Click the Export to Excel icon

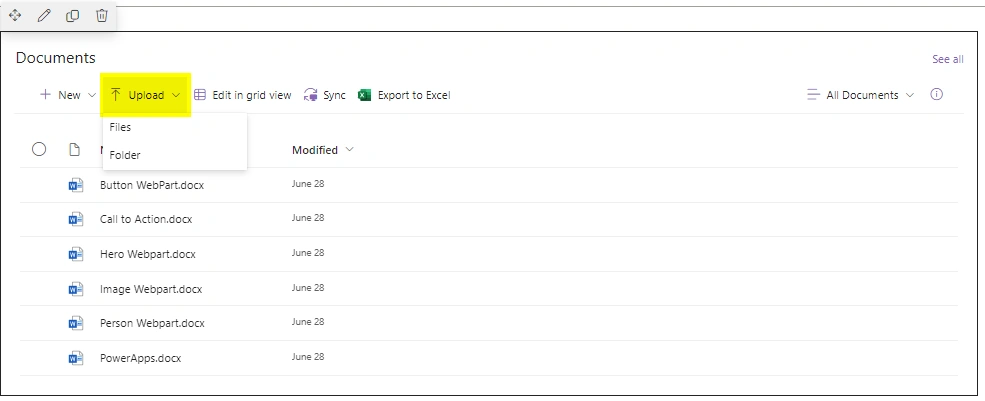(x=364, y=95)
